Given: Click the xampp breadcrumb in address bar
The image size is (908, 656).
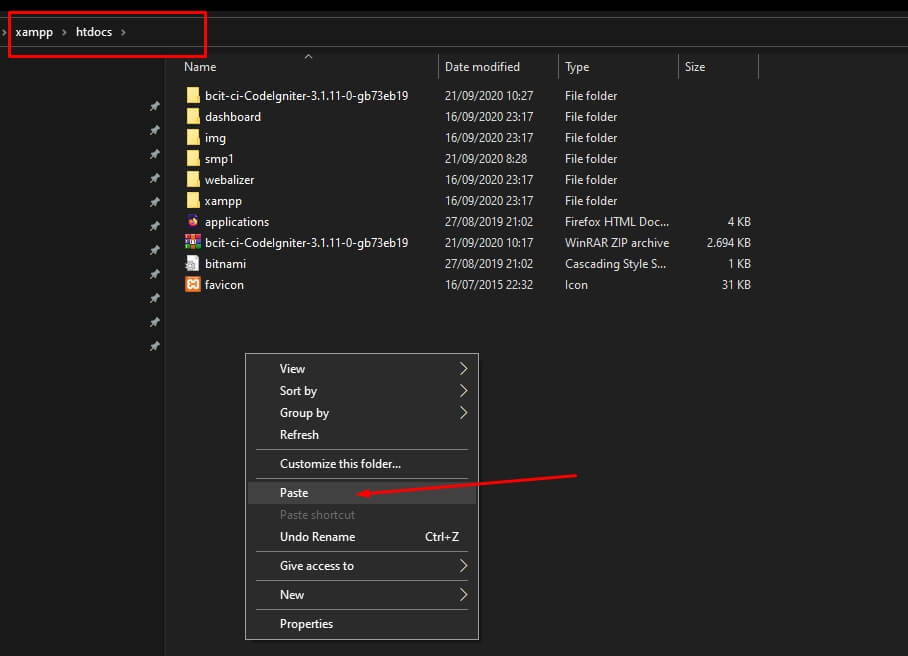Looking at the screenshot, I should [34, 33].
